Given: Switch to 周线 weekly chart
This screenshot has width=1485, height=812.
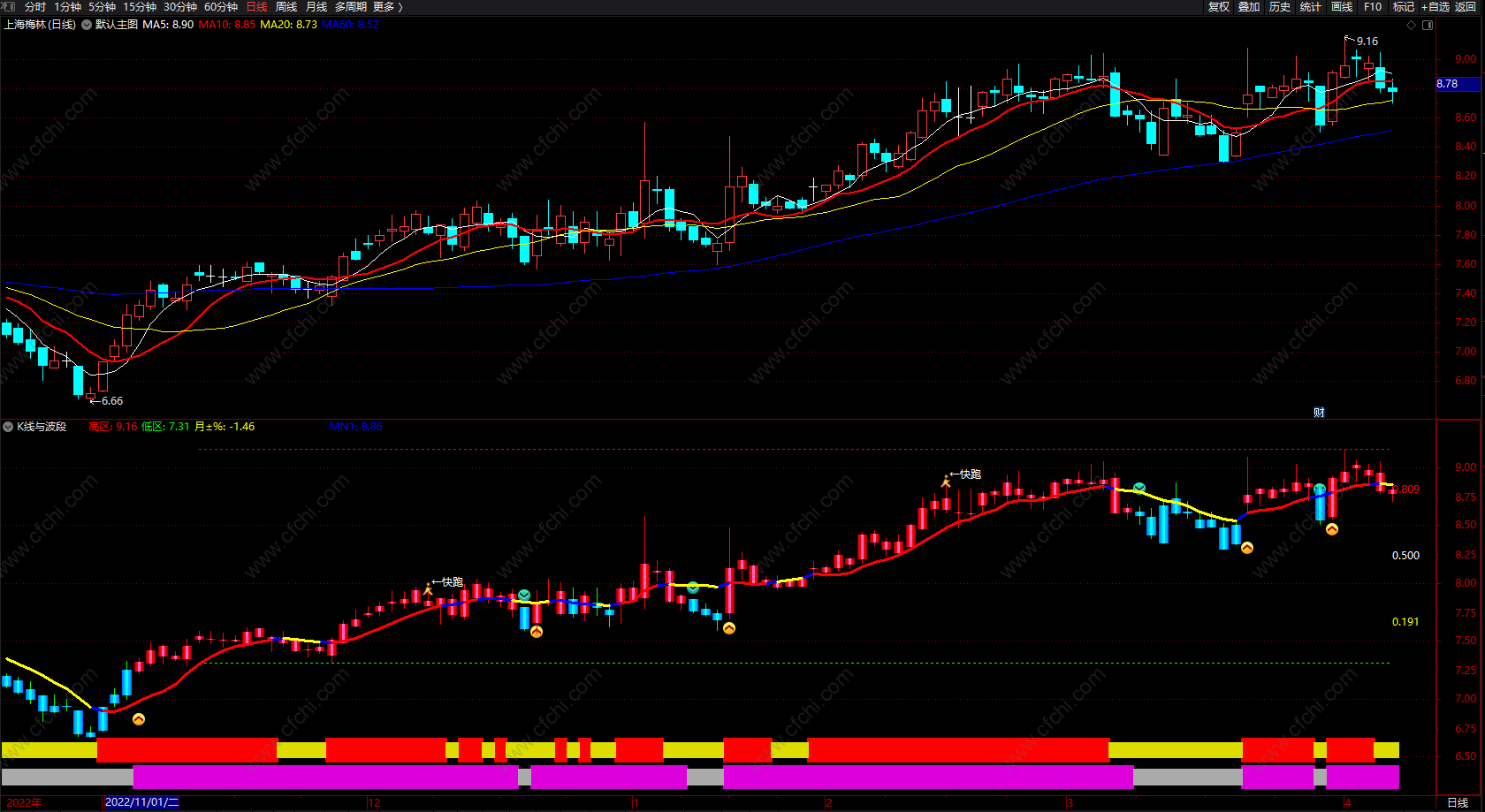Looking at the screenshot, I should (x=286, y=7).
